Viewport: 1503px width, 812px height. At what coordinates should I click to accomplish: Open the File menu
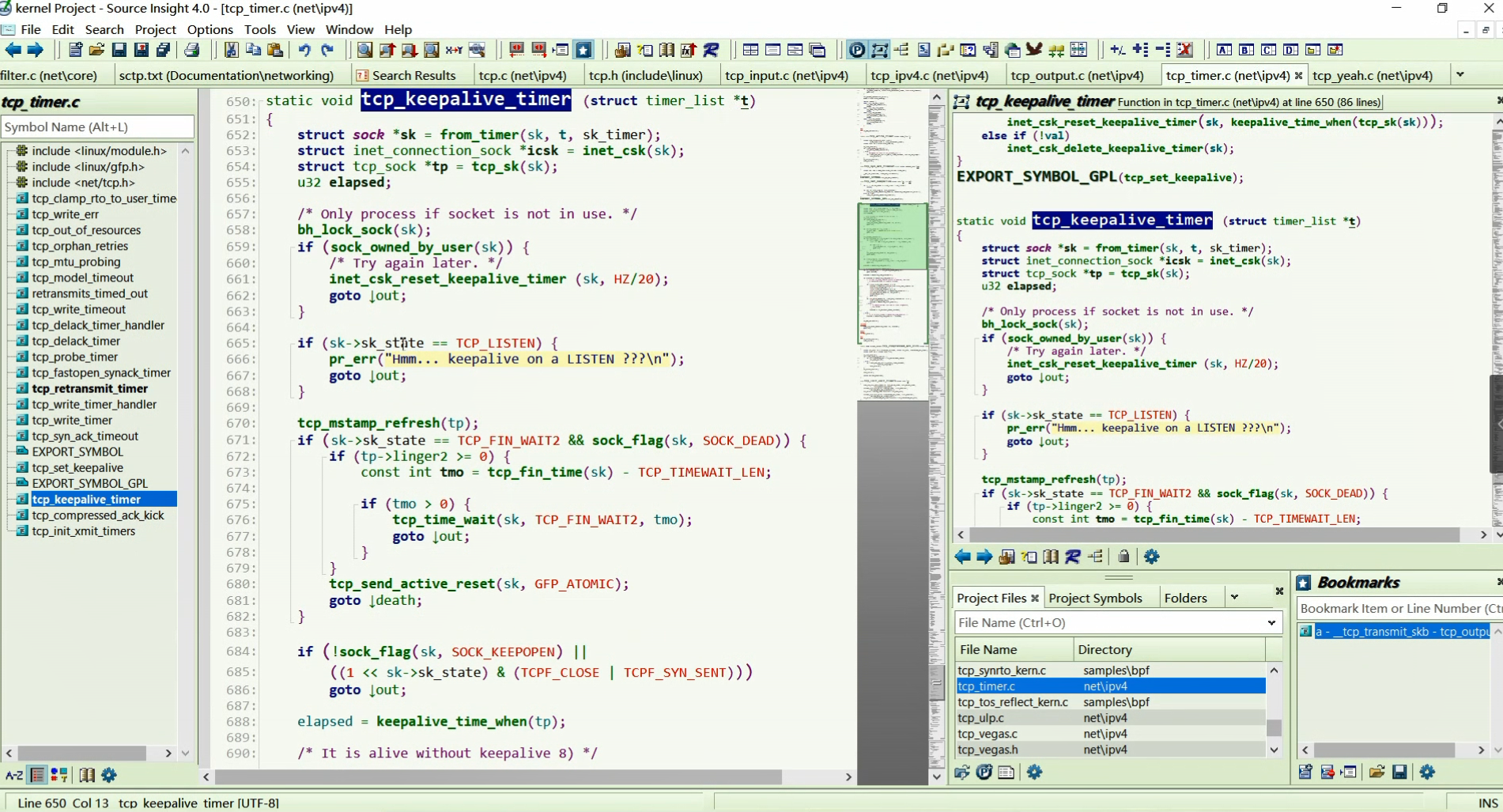pyautogui.click(x=31, y=29)
